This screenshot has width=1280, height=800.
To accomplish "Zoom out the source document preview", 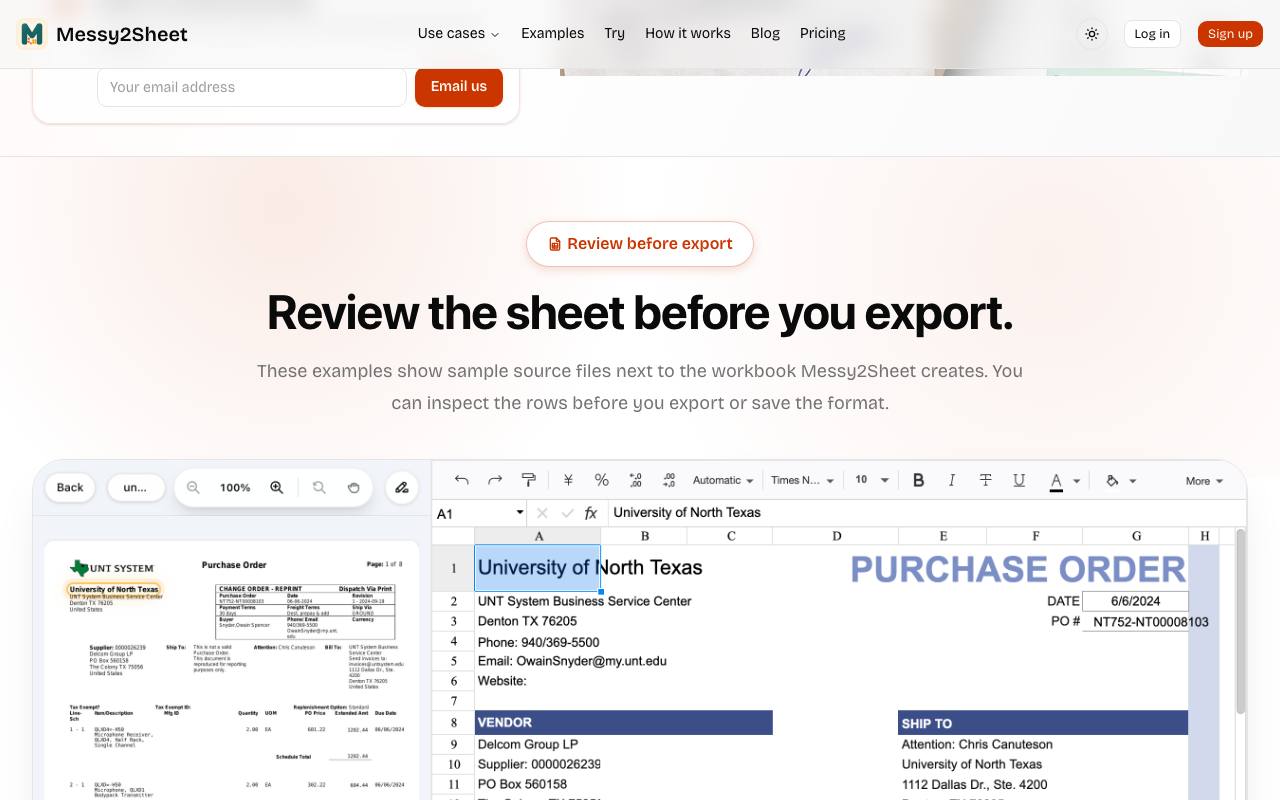I will click(x=194, y=488).
